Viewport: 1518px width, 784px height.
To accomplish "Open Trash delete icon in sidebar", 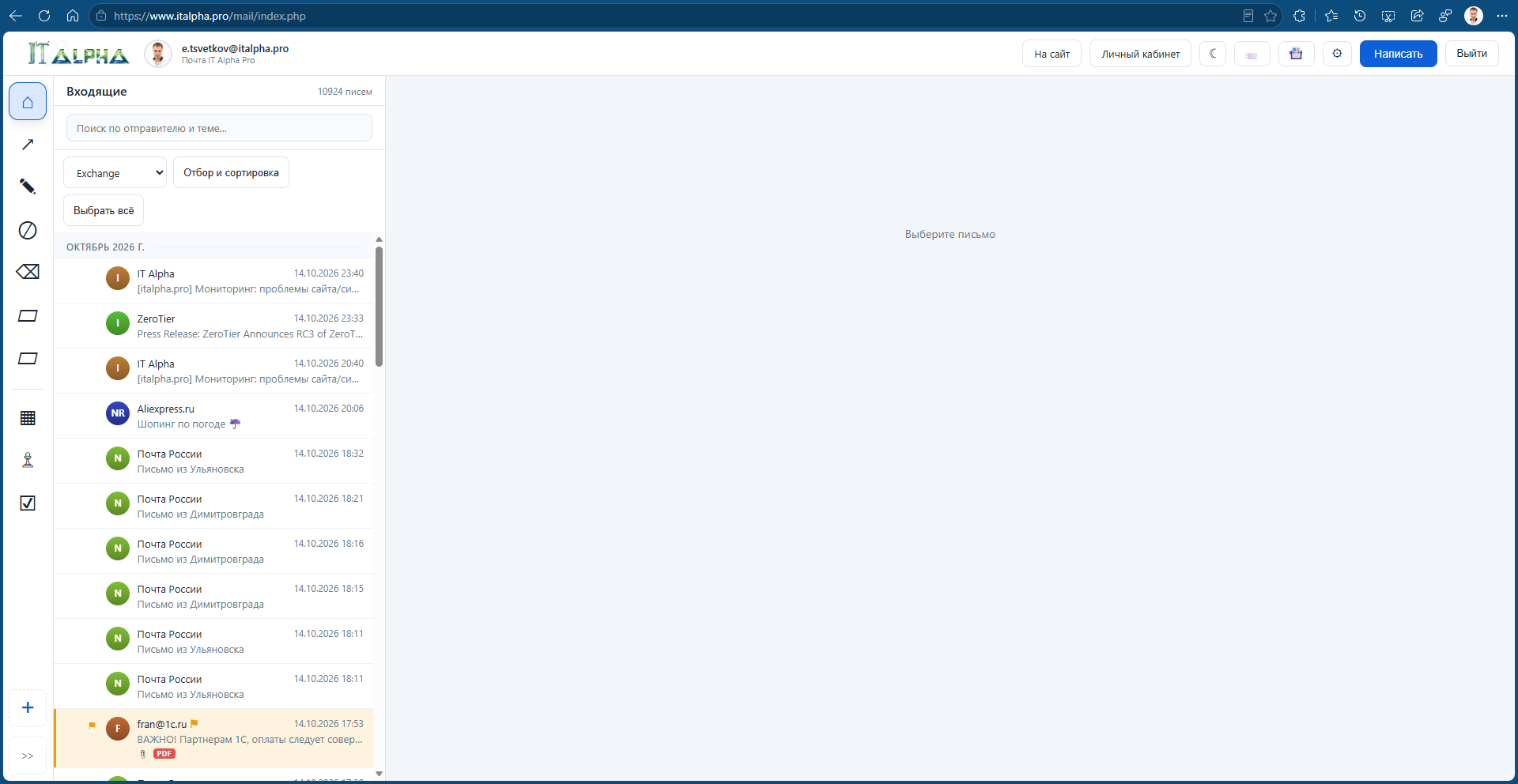I will coord(28,272).
